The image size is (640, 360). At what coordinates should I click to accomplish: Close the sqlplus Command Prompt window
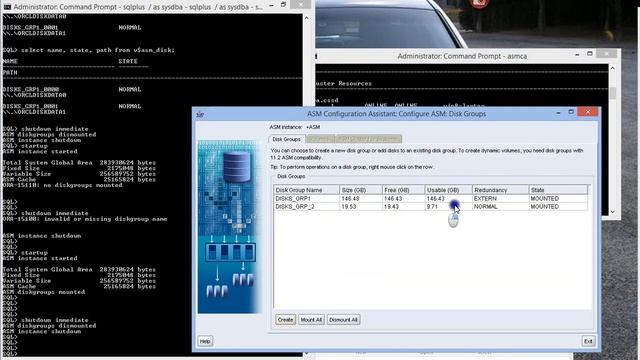301,5
